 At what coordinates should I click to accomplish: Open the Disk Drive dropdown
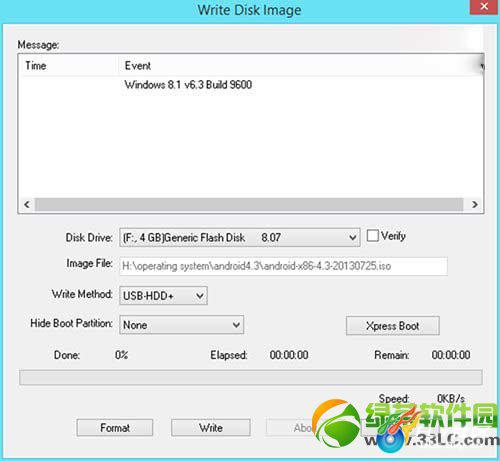point(240,237)
